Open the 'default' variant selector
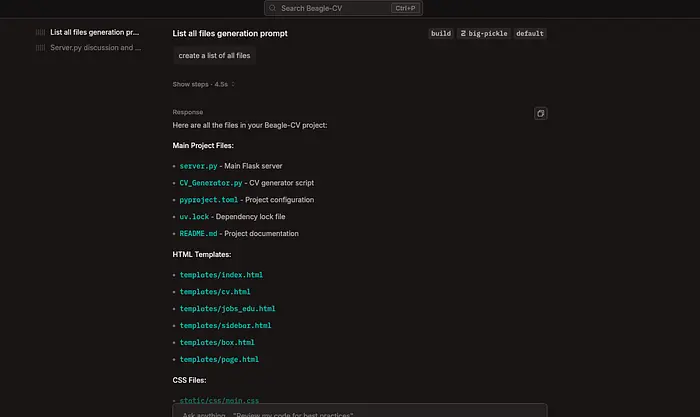This screenshot has height=417, width=700. pyautogui.click(x=530, y=33)
